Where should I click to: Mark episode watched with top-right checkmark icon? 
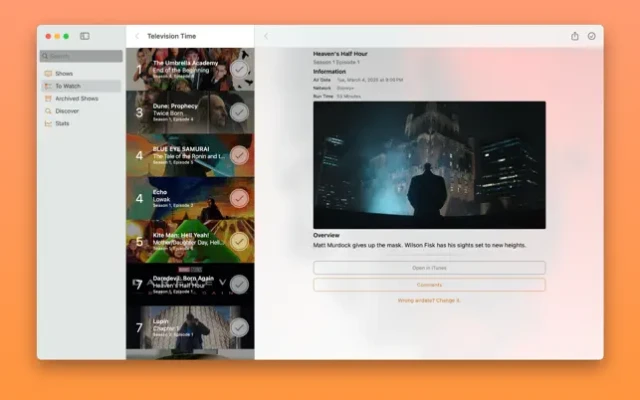pos(592,36)
